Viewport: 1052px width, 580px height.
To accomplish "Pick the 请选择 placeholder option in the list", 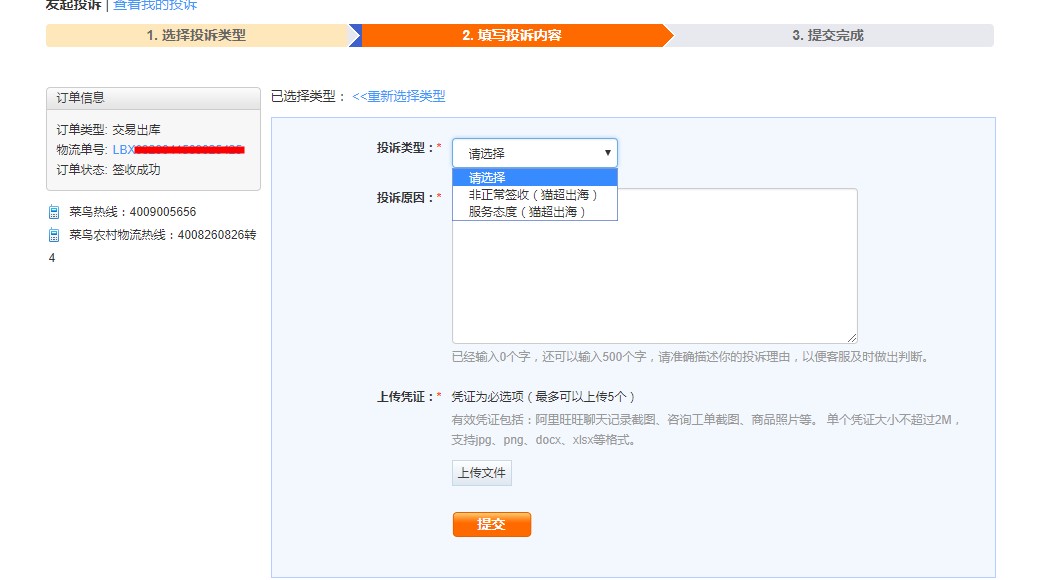I will (x=487, y=178).
